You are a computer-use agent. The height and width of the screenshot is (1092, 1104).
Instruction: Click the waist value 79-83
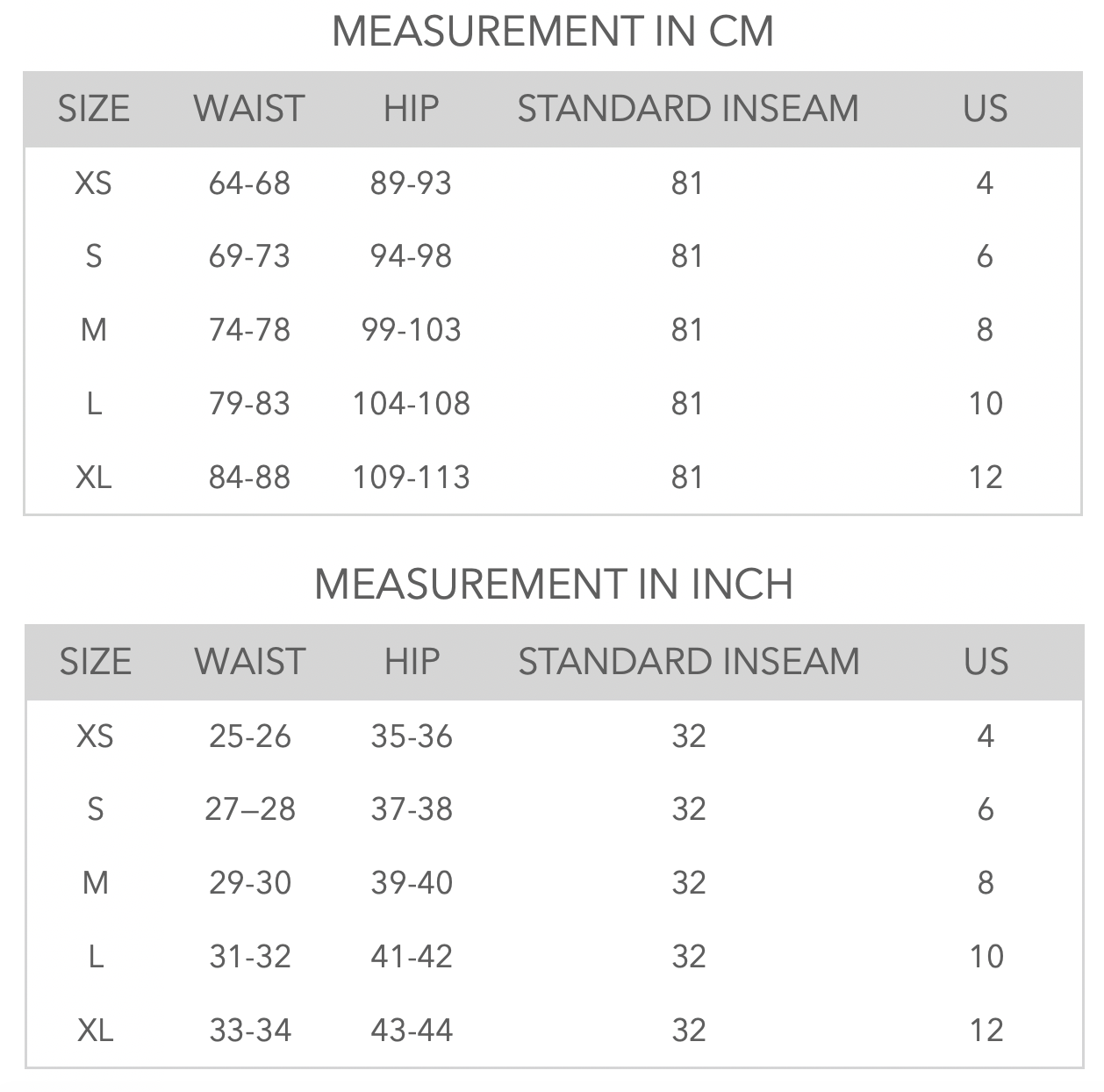(x=249, y=404)
